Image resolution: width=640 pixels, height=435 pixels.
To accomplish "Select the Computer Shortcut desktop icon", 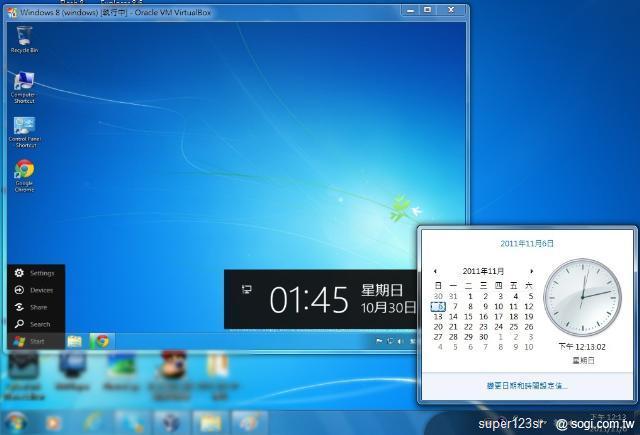I will [24, 87].
